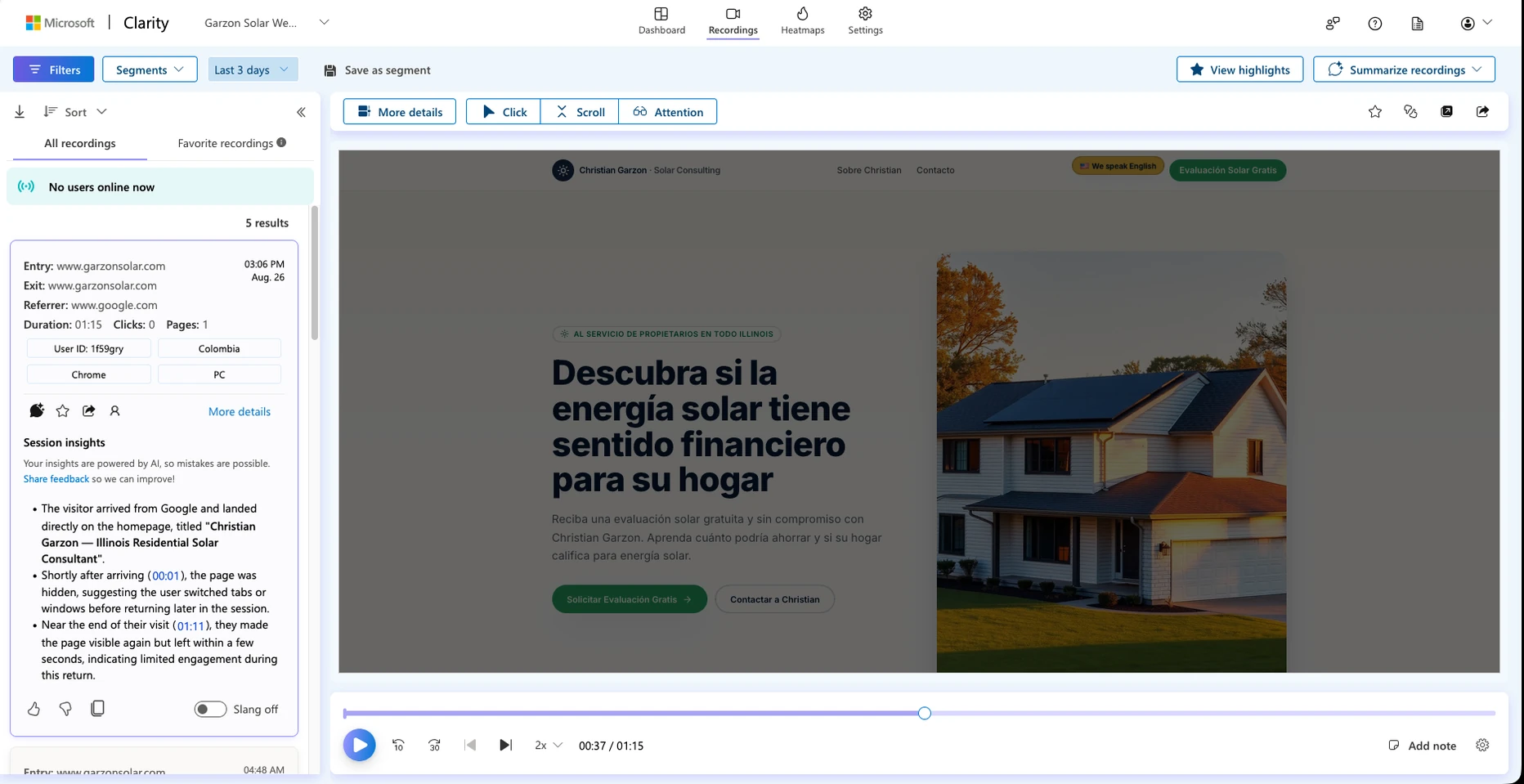This screenshot has width=1524, height=784.
Task: Copy the session insights text
Action: pos(97,708)
